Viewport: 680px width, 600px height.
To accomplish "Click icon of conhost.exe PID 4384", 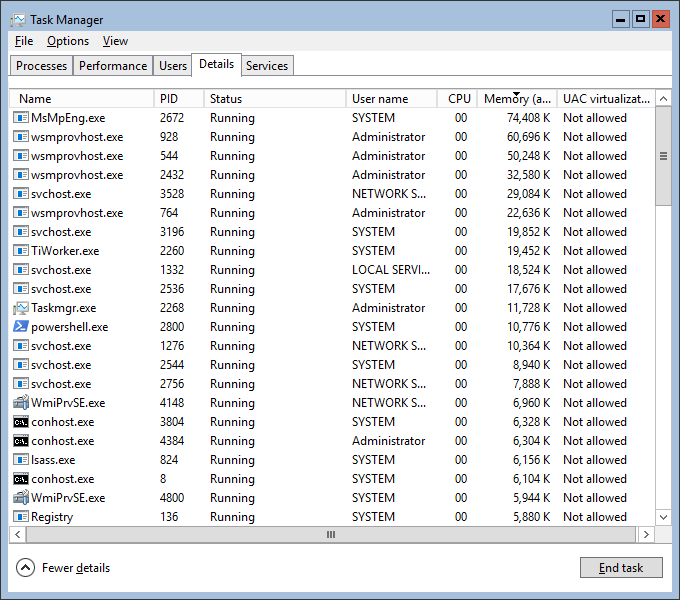I will (20, 441).
